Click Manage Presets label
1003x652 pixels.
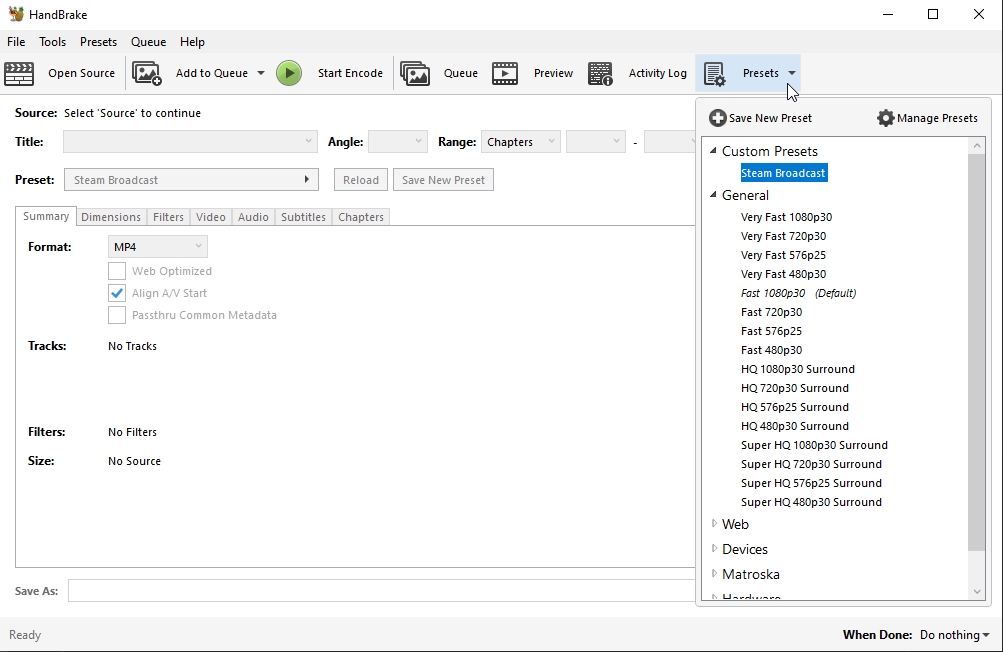click(937, 118)
